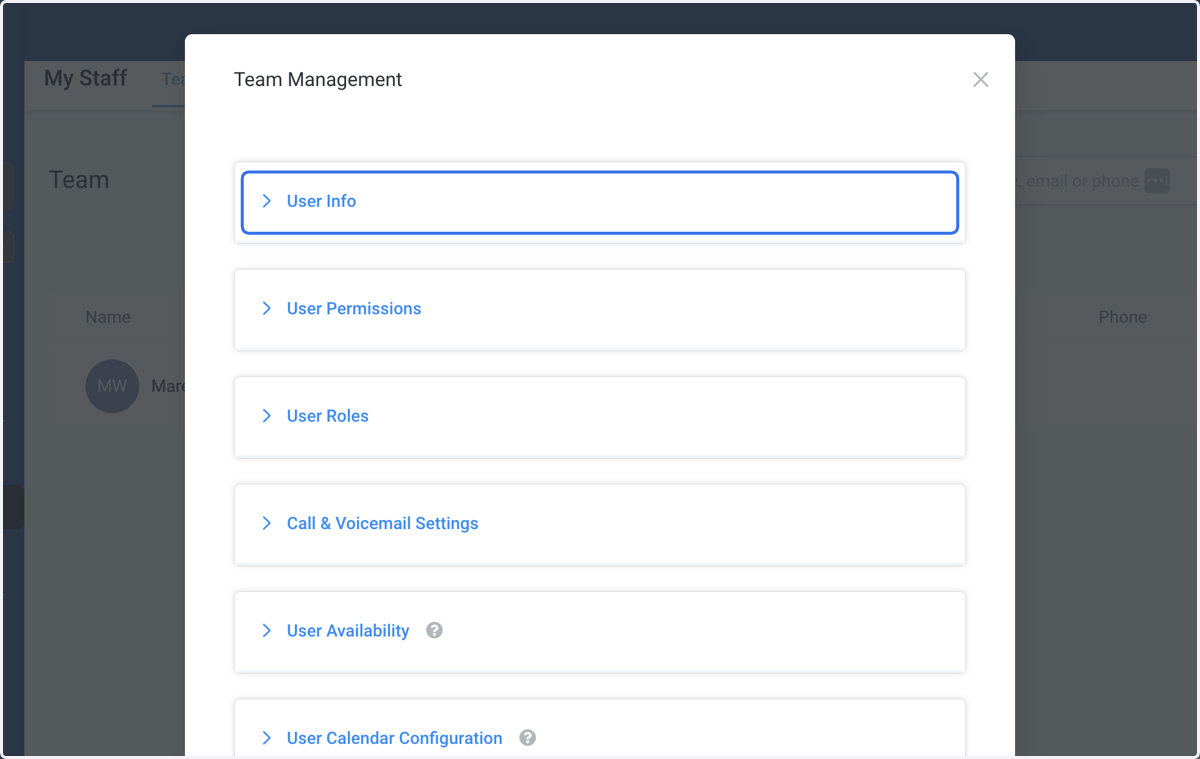Click Call & Voicemail Settings title
Image resolution: width=1200 pixels, height=759 pixels.
tap(383, 523)
